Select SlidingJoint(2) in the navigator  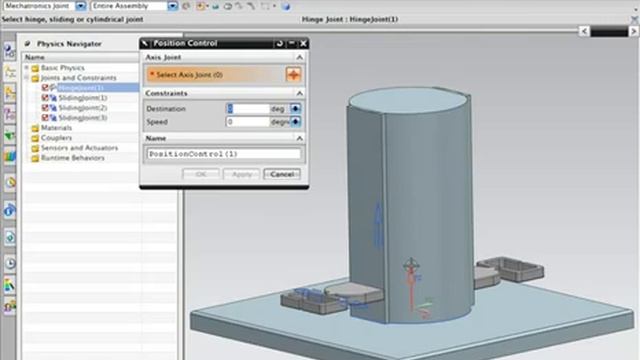(83, 108)
